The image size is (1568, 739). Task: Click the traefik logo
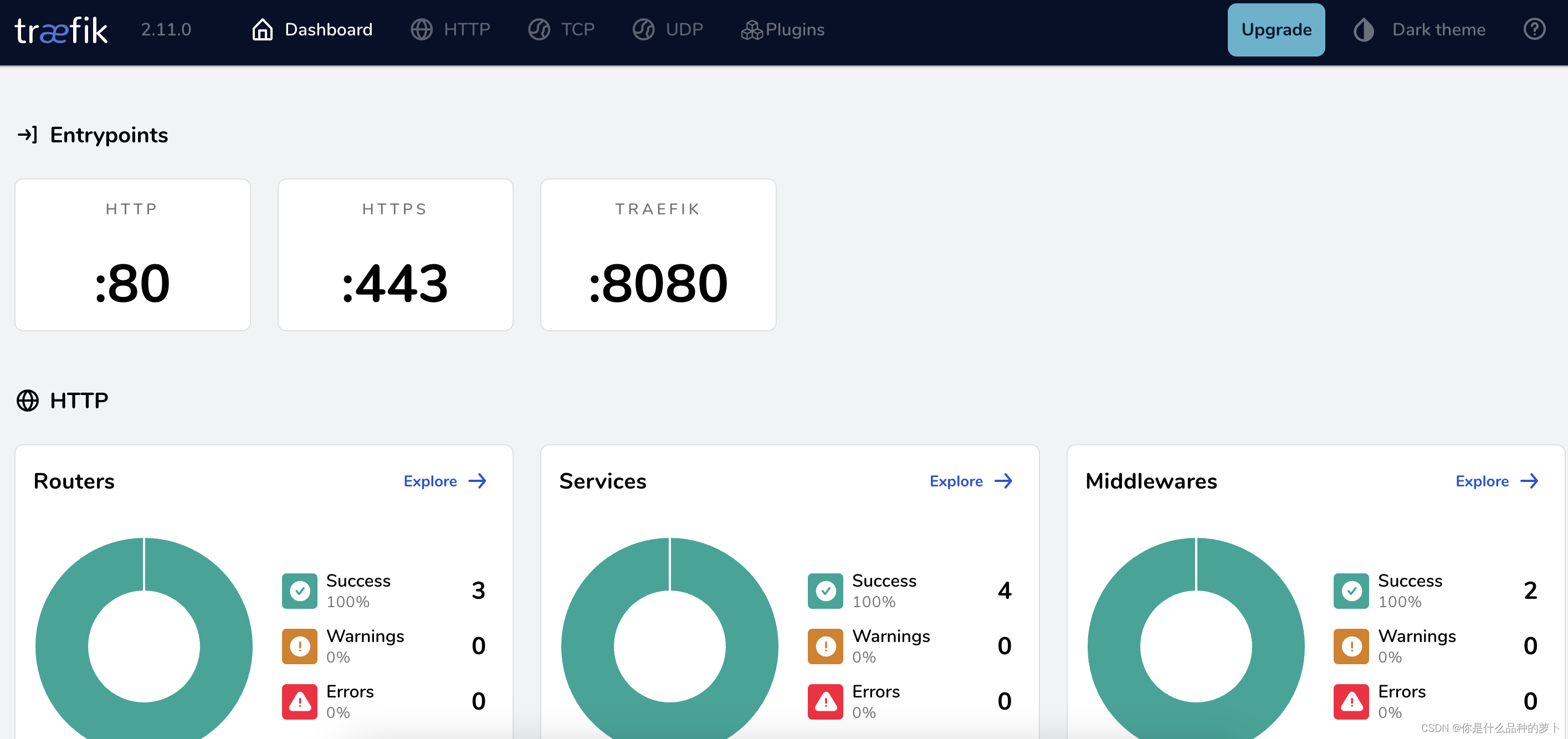tap(61, 29)
